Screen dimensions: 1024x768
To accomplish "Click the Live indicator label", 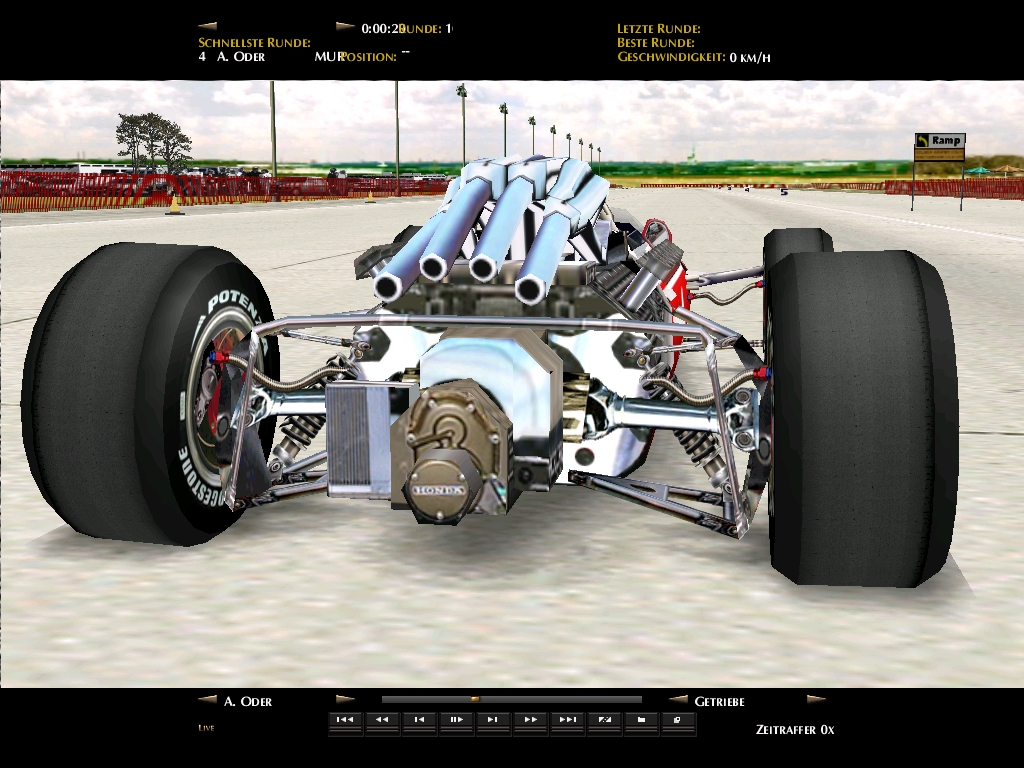I will click(x=206, y=727).
